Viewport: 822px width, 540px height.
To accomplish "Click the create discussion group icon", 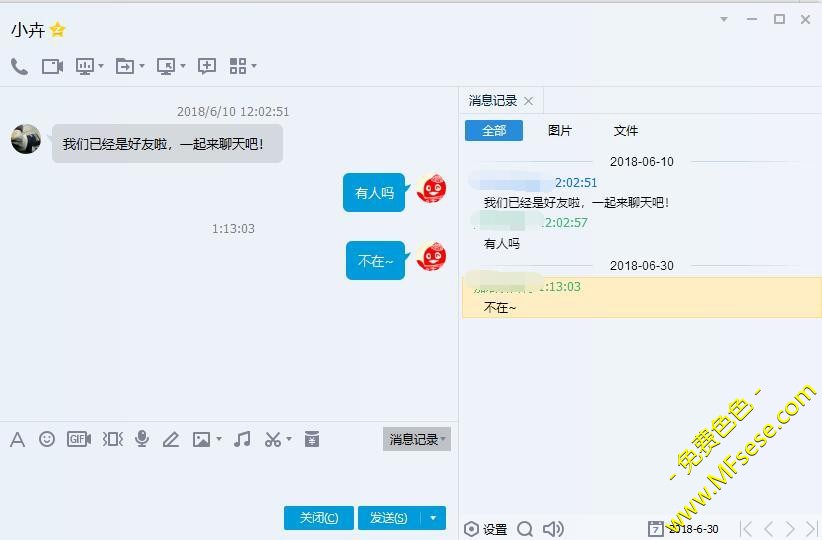I will pyautogui.click(x=207, y=67).
